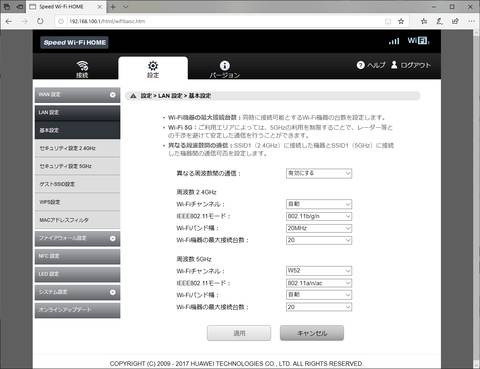The width and height of the screenshot is (480, 369).
Task: Reload the page with refresh icon
Action: coord(40,21)
